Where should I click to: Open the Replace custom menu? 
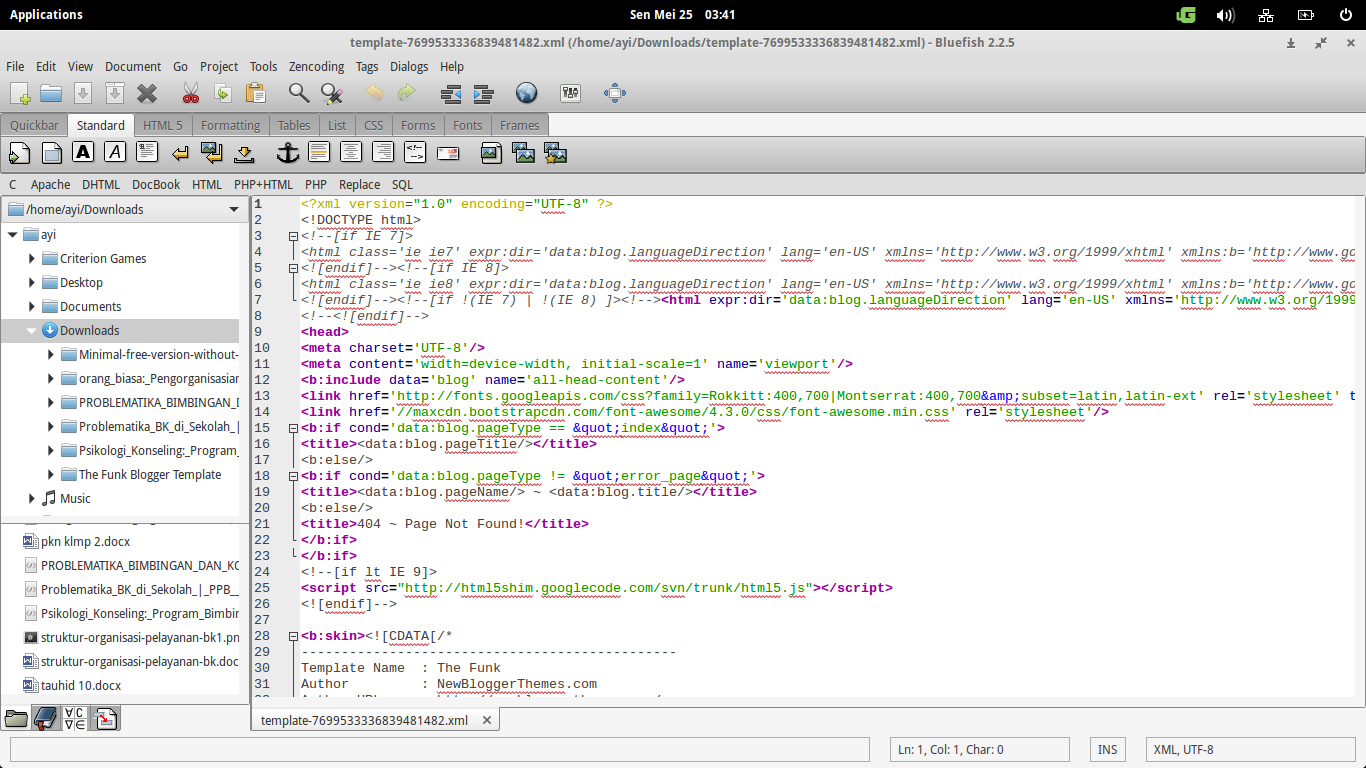pos(359,185)
